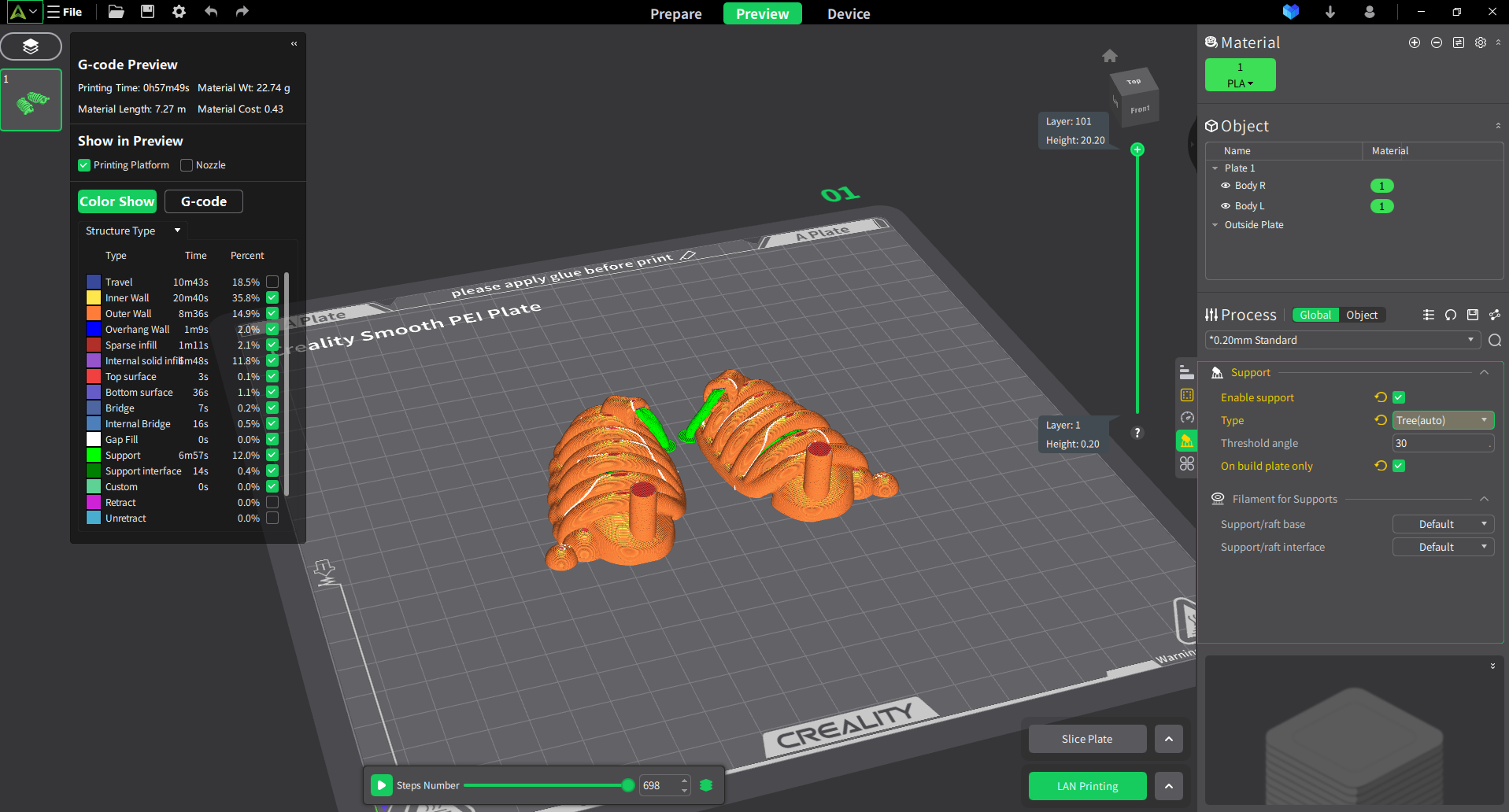This screenshot has height=812, width=1509.
Task: Expand Slice Plate options arrow
Action: coord(1169,739)
